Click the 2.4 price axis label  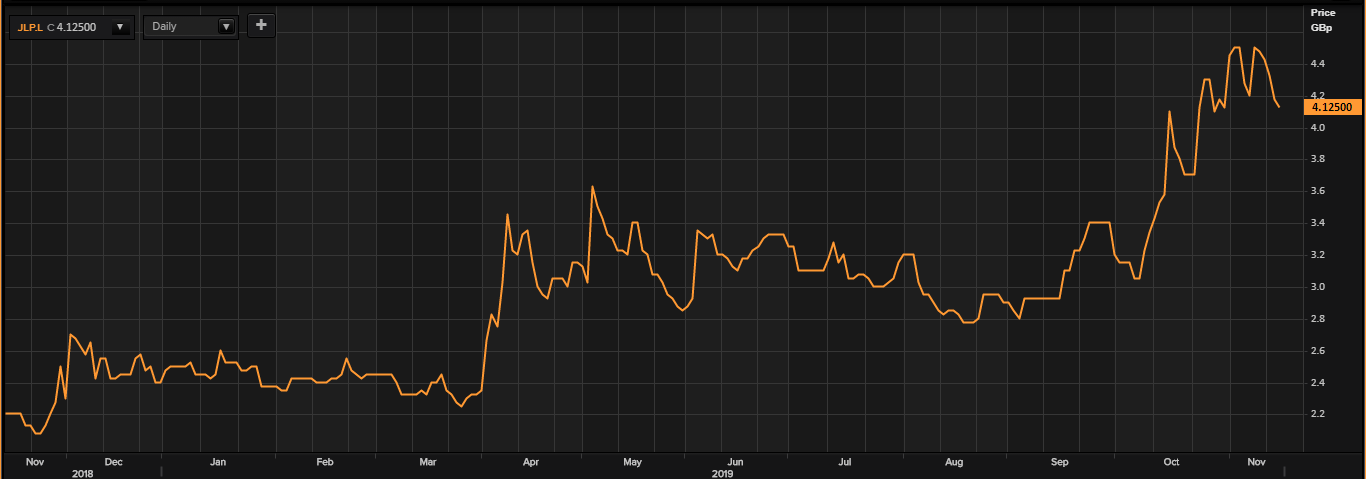point(1317,383)
